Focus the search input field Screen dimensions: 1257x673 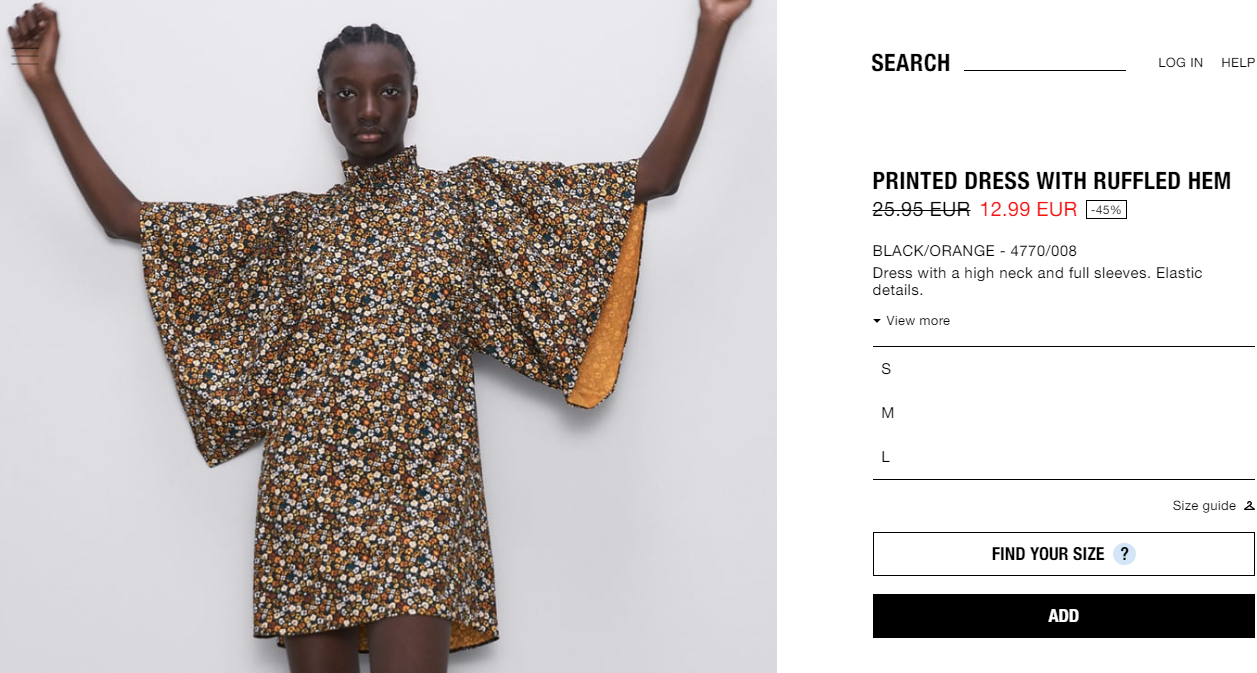point(1045,62)
